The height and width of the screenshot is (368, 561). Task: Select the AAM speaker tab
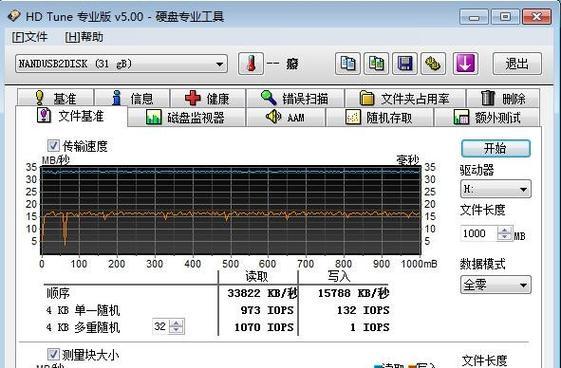(286, 117)
